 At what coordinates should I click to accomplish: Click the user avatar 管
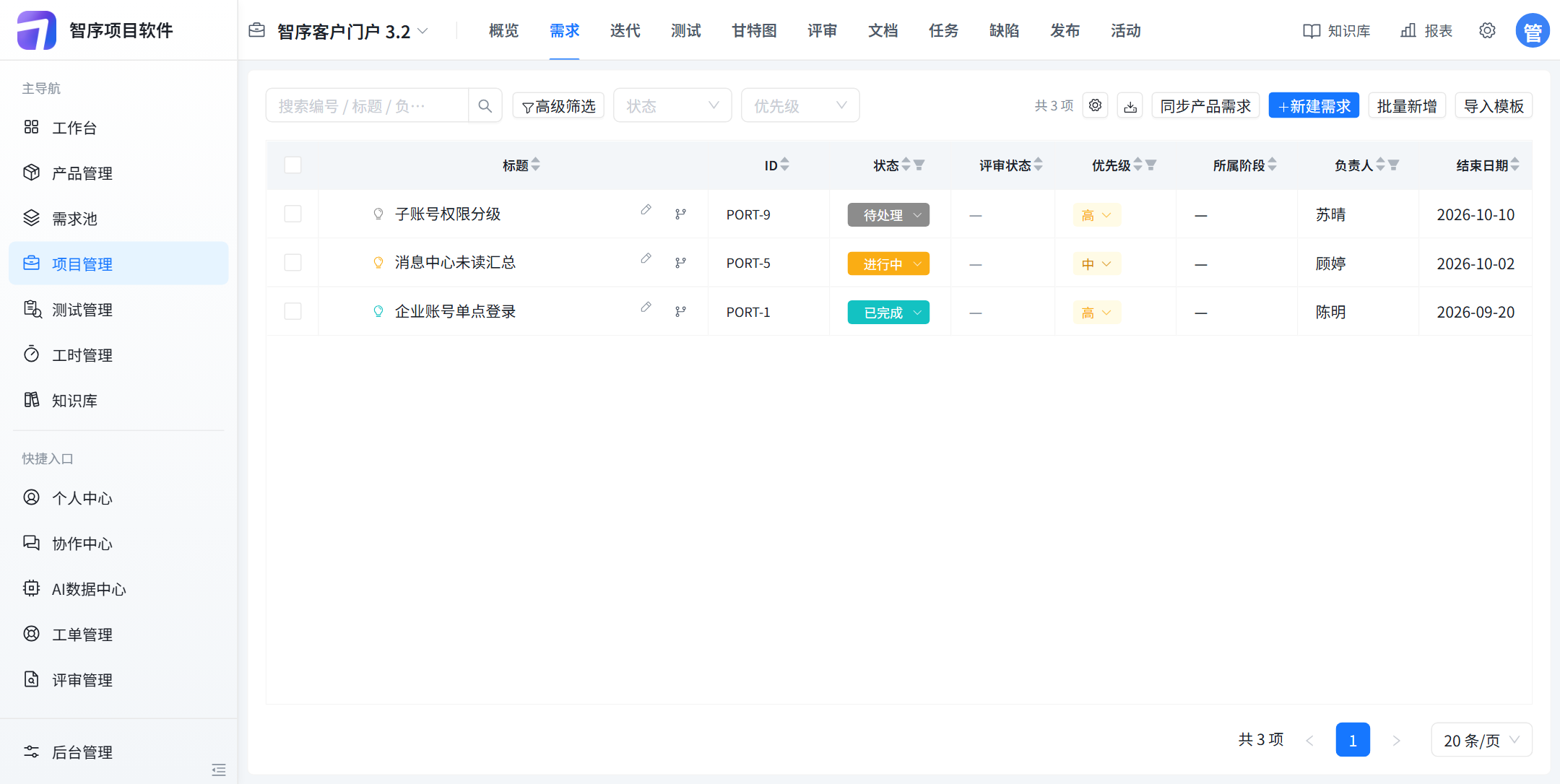pos(1533,31)
